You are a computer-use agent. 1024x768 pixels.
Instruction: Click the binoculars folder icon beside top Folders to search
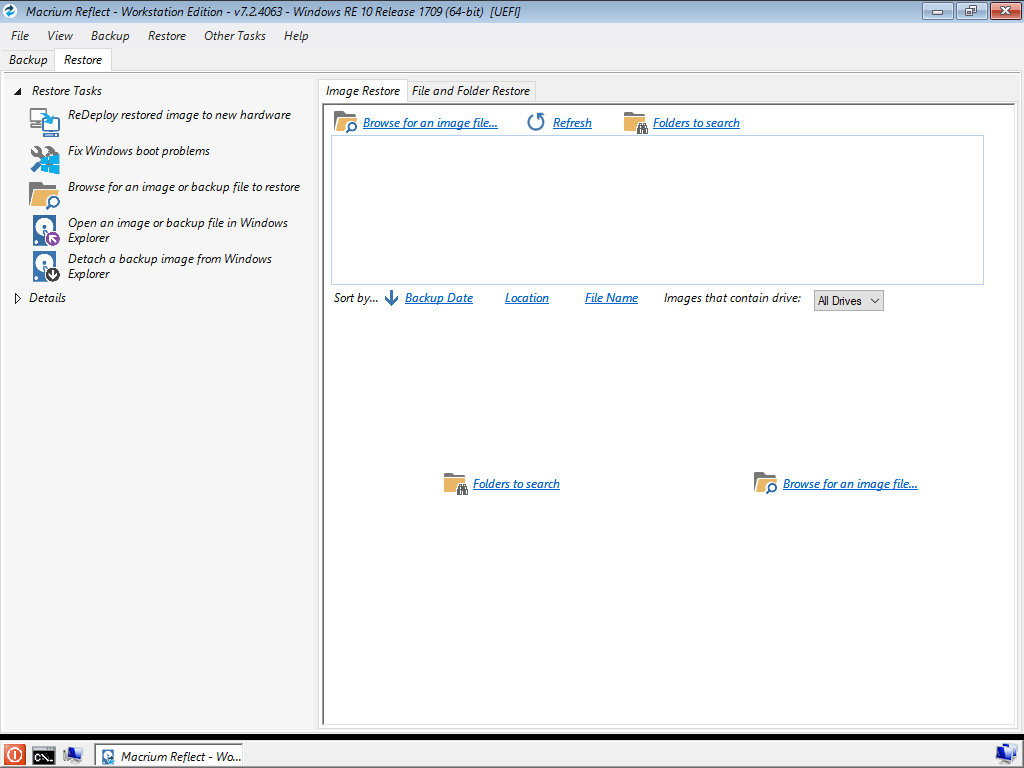635,123
